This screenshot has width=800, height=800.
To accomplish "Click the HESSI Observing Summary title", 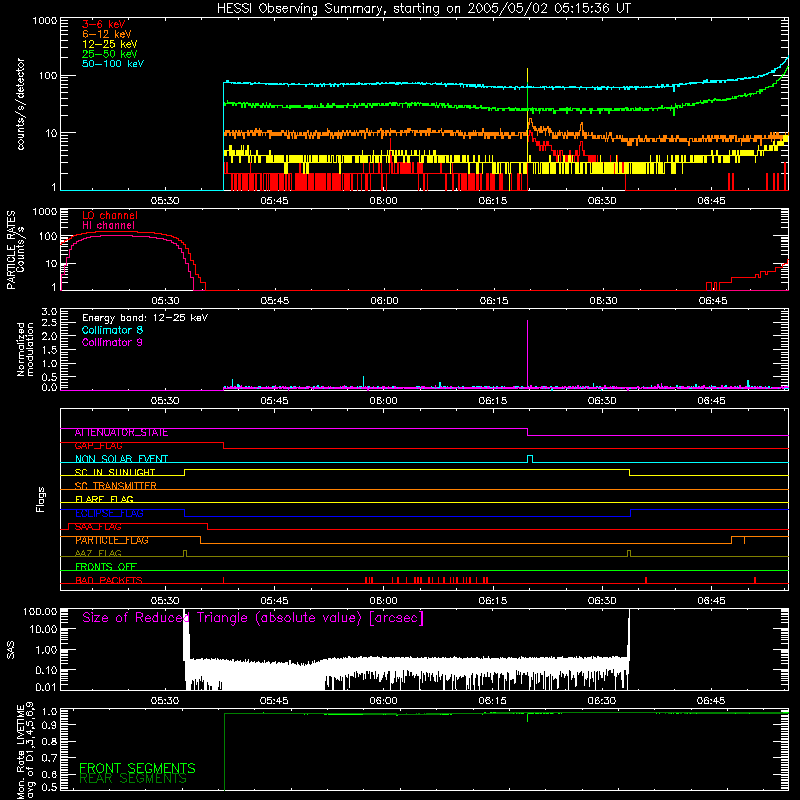I will [423, 9].
